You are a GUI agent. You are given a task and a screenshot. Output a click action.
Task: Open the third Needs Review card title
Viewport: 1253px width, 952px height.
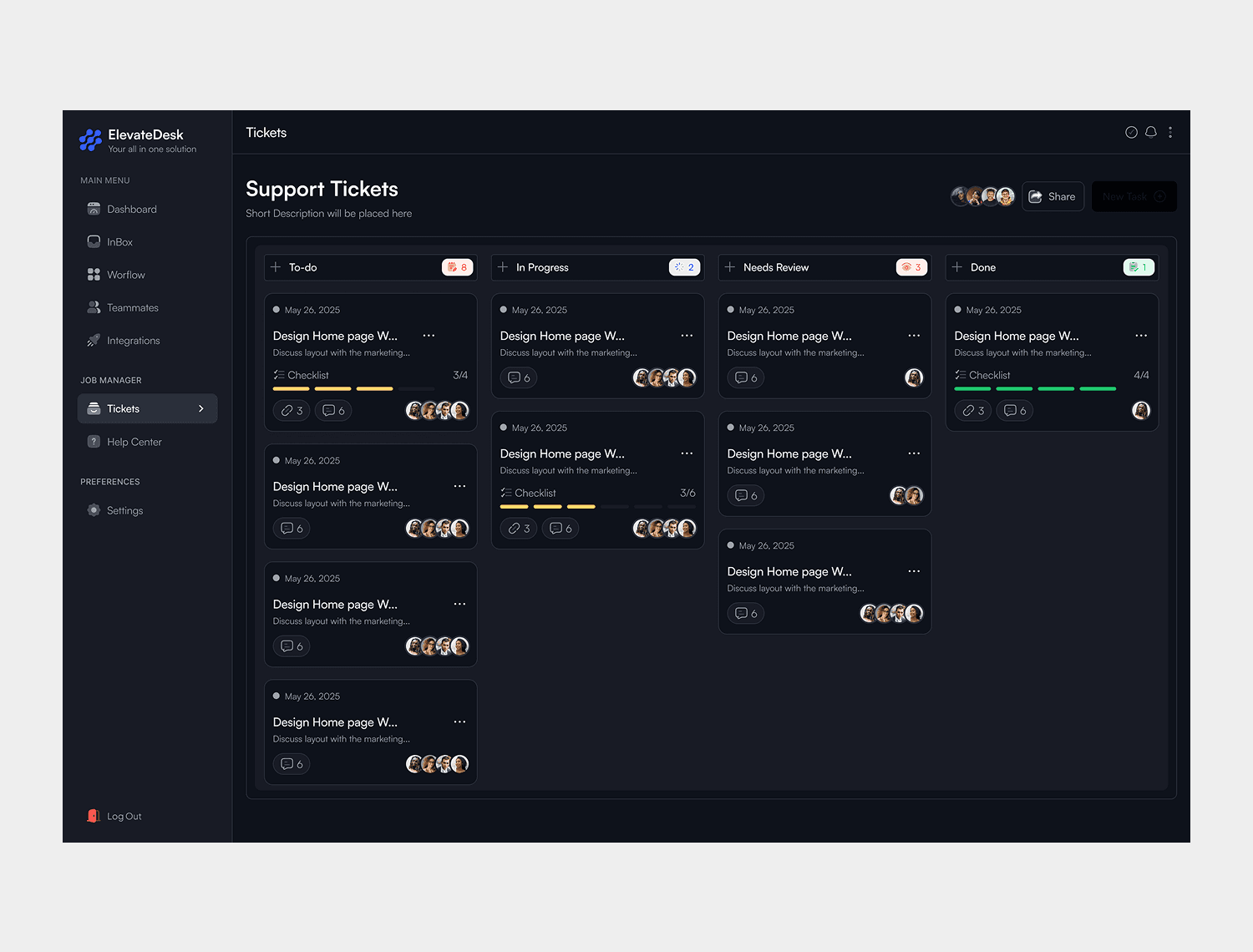(x=789, y=571)
